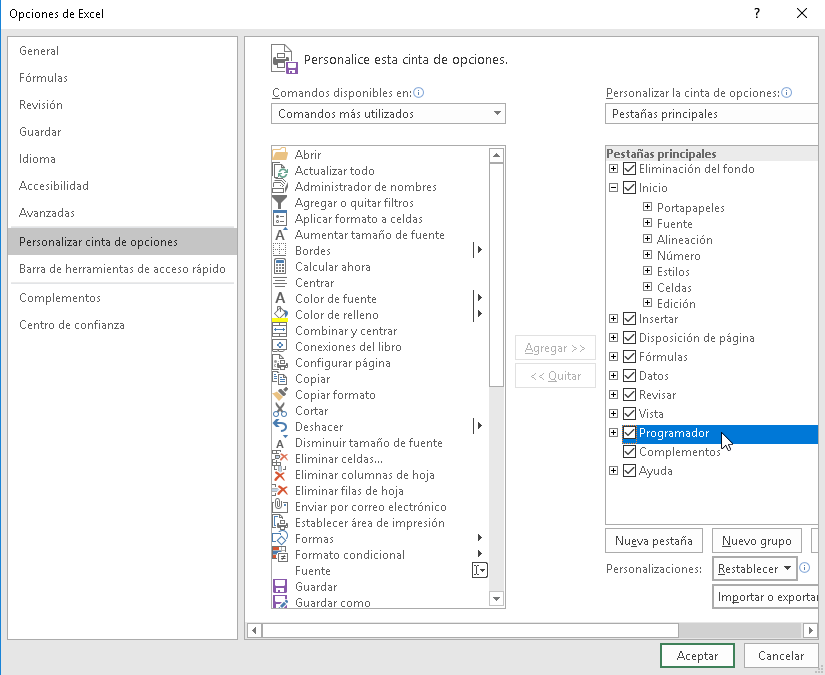
Task: Click the Nueva pestaña button
Action: click(653, 541)
